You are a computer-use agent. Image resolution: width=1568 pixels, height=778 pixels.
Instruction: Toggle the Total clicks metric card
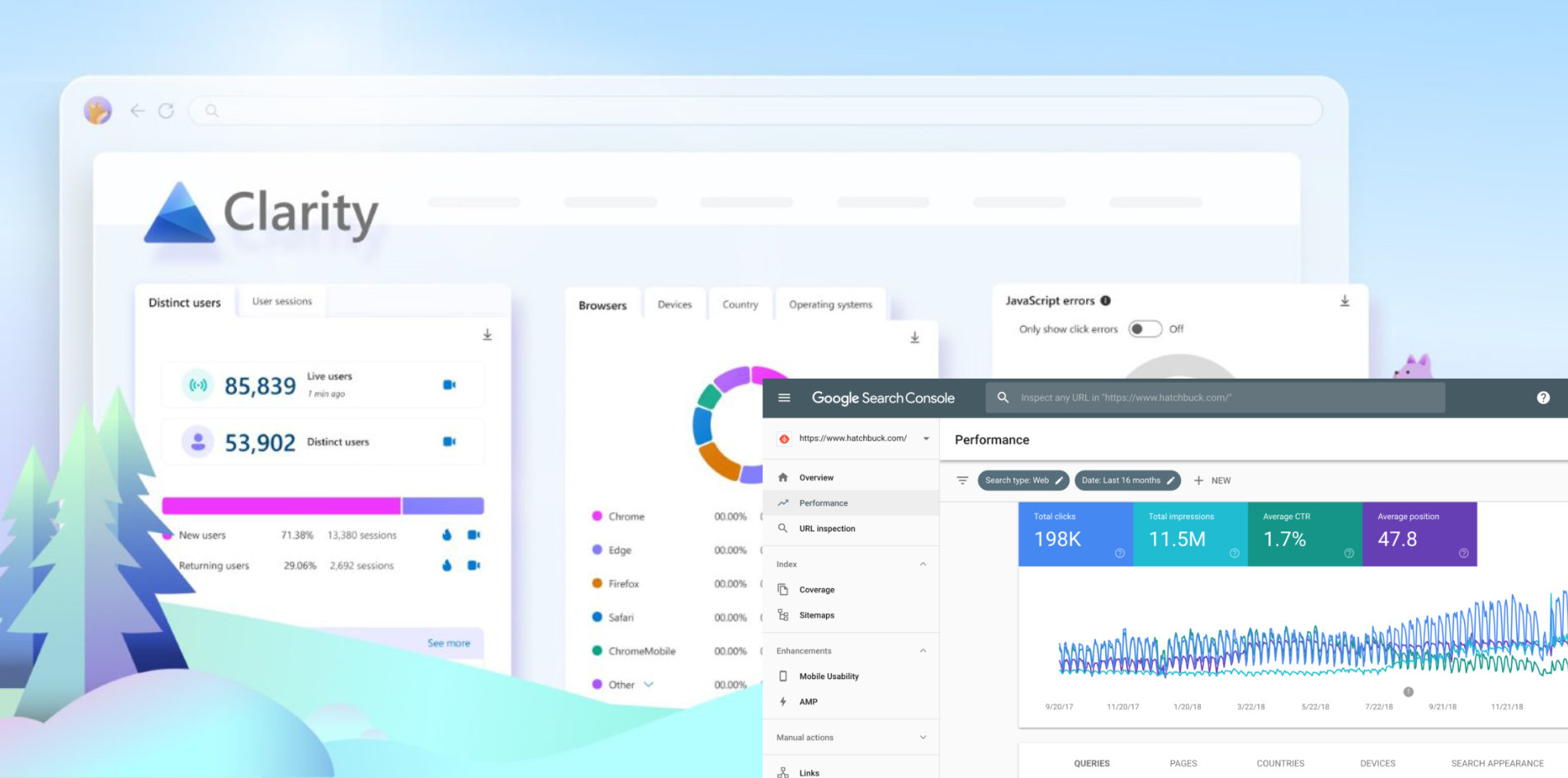click(x=1074, y=534)
